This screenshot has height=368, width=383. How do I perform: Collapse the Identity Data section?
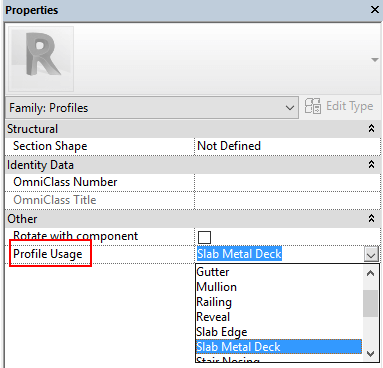click(x=371, y=164)
